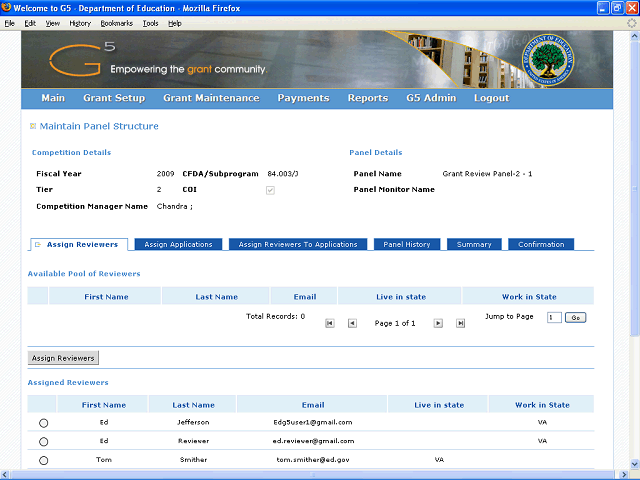
Task: Click the Go button for page jump
Action: click(x=575, y=317)
